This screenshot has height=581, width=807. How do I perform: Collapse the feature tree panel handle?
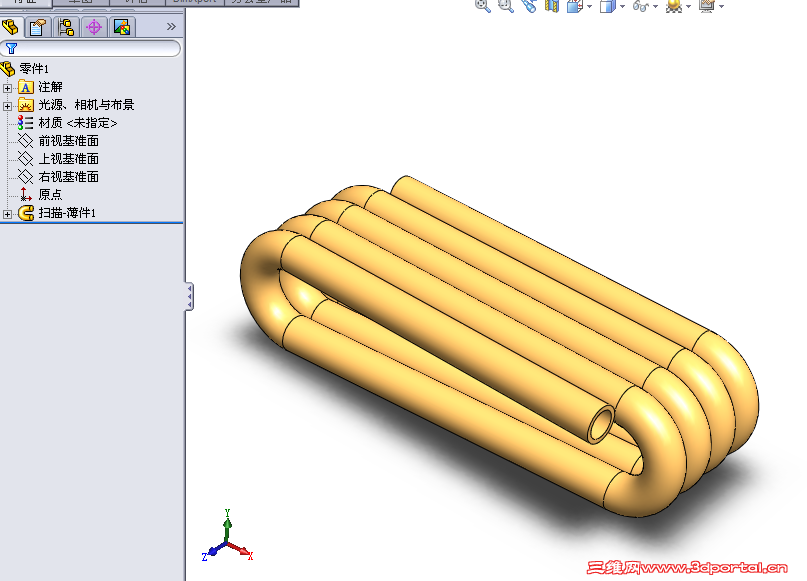[x=189, y=296]
